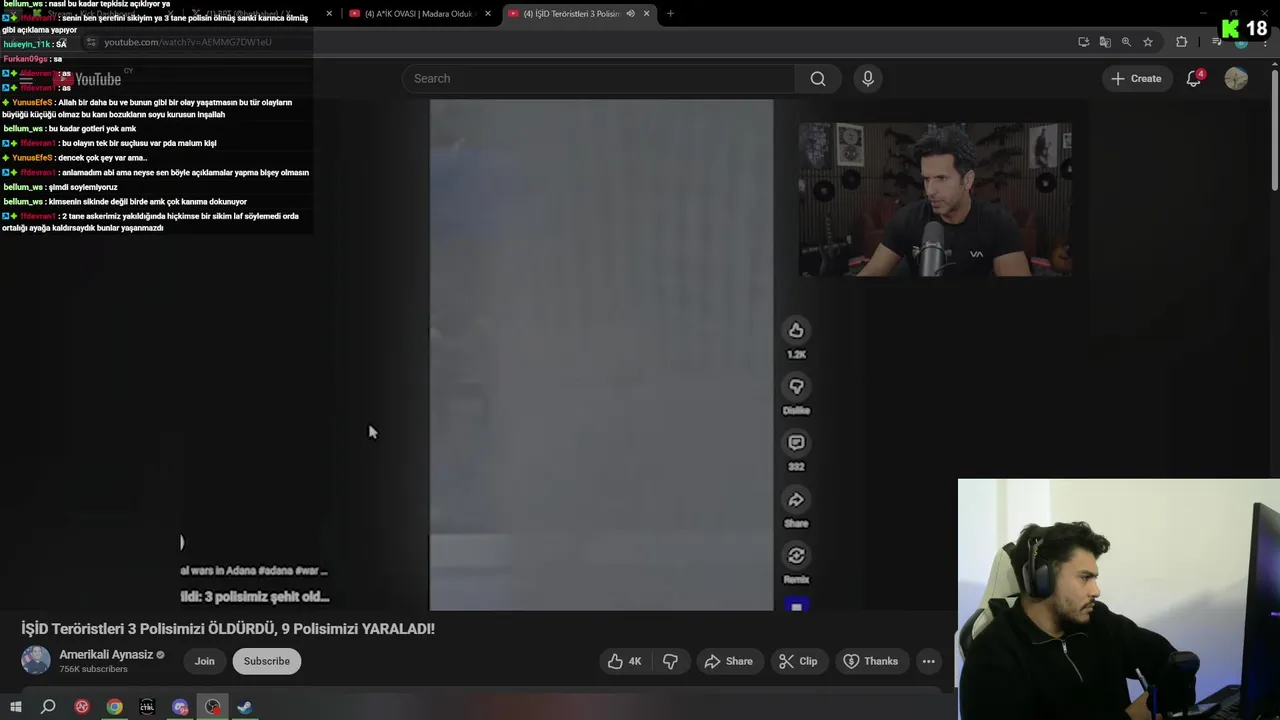Open the red circular app on taskbar

point(82,707)
